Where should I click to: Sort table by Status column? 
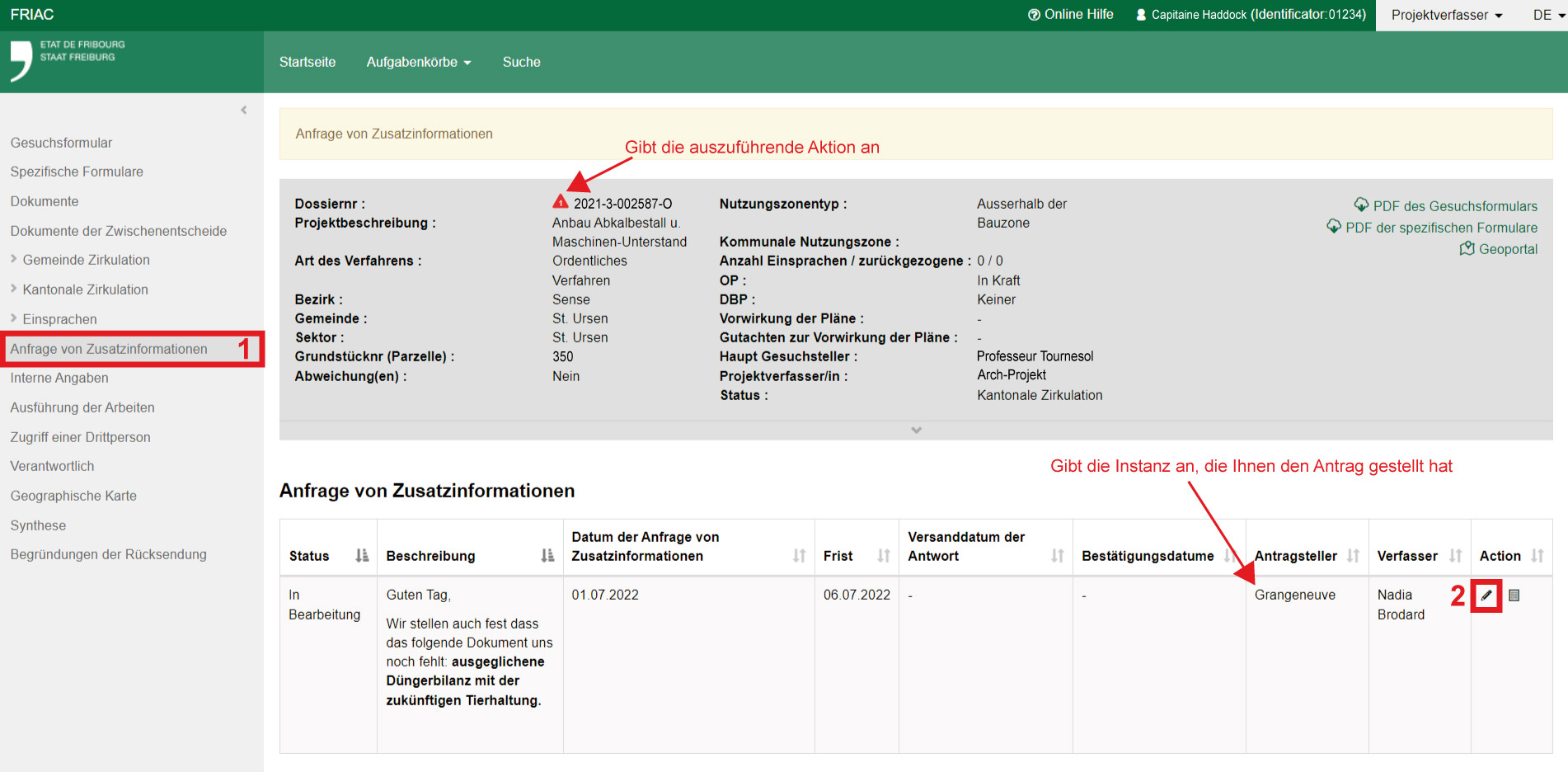click(x=361, y=556)
